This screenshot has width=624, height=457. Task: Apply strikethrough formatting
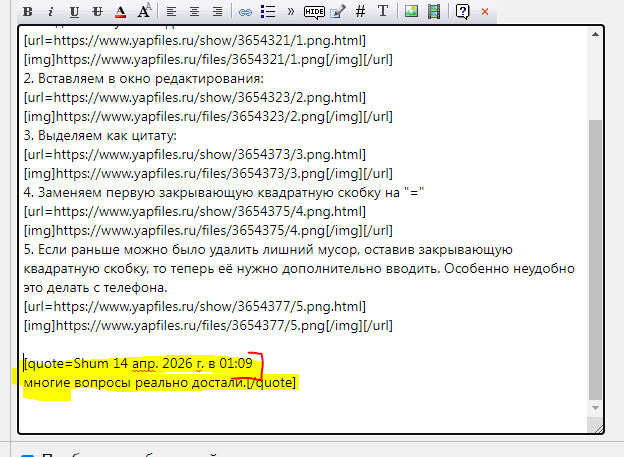tap(98, 12)
